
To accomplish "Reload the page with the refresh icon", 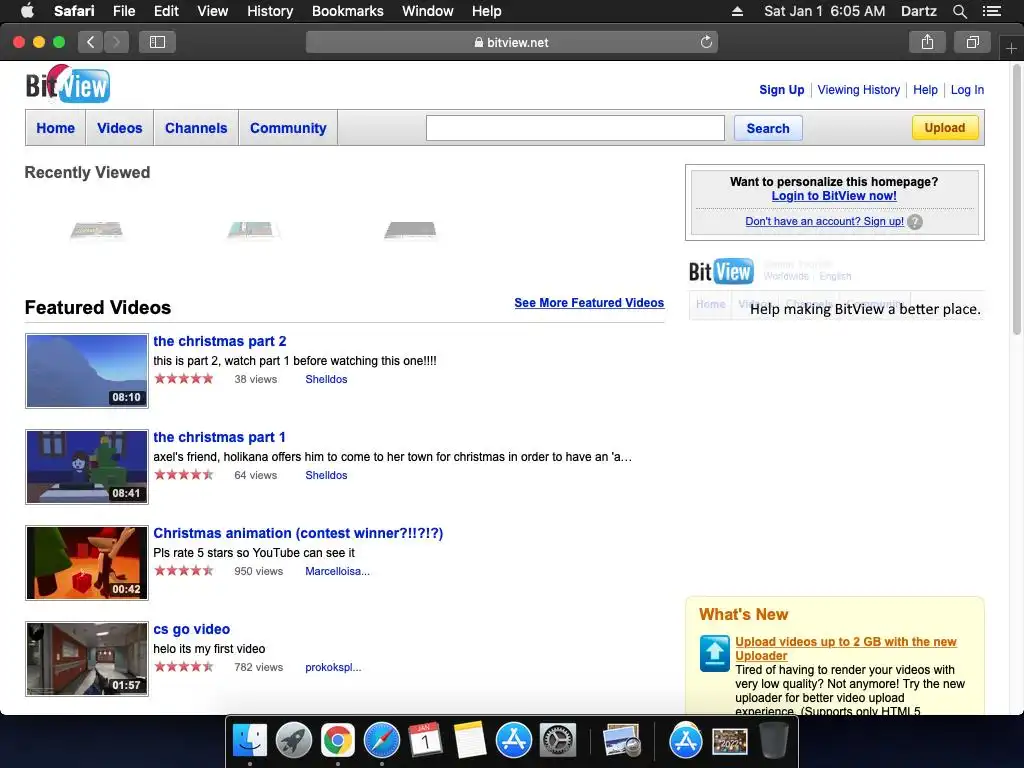I will point(706,42).
